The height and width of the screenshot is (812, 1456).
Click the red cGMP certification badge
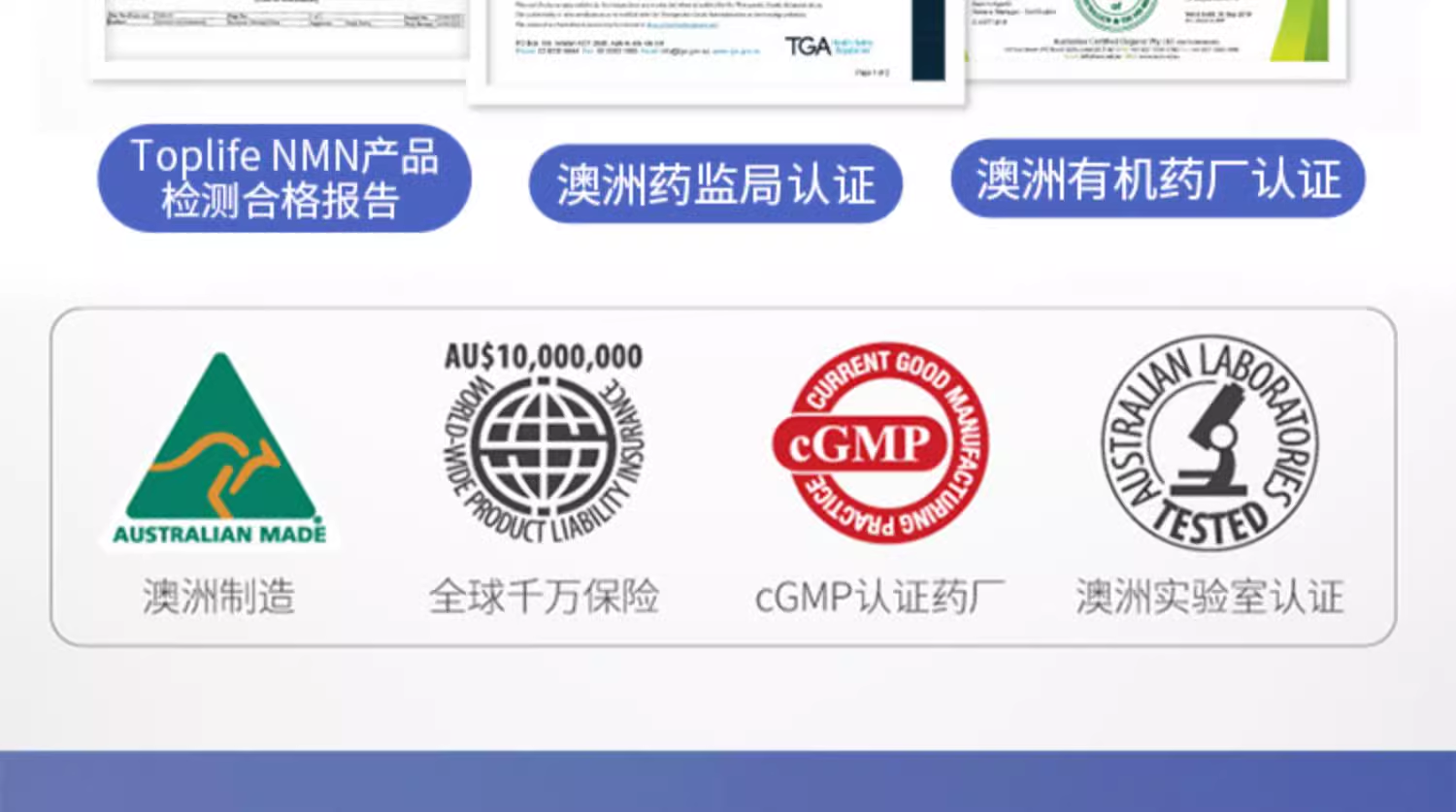[880, 443]
